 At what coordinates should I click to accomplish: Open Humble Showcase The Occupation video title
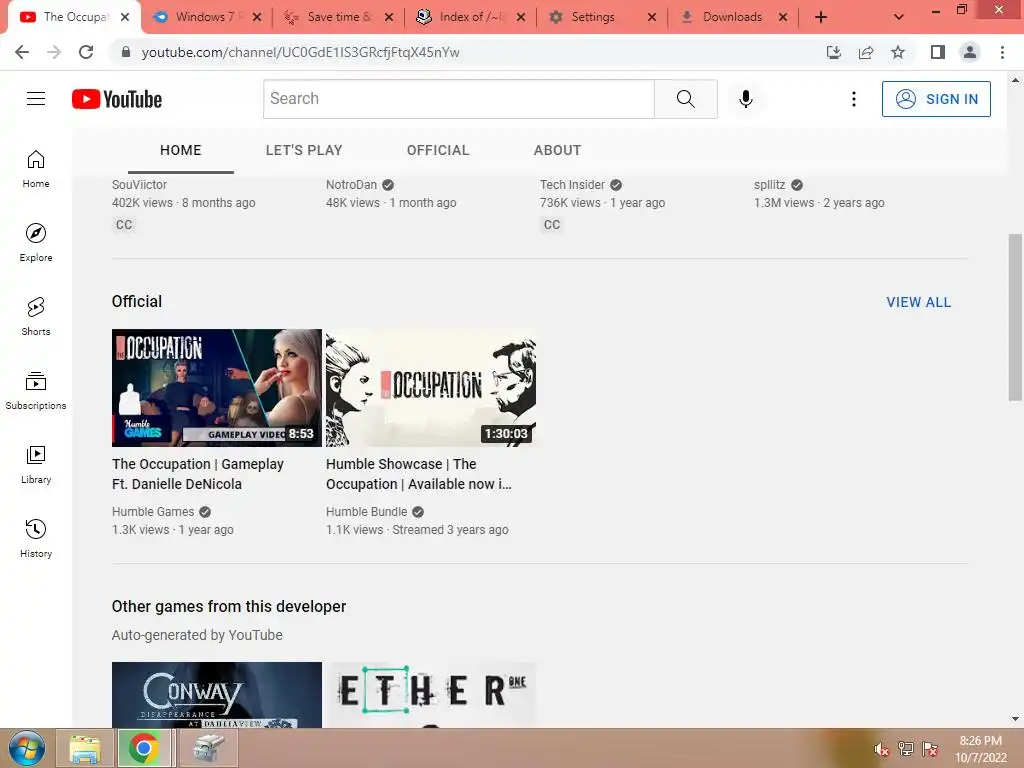(419, 474)
